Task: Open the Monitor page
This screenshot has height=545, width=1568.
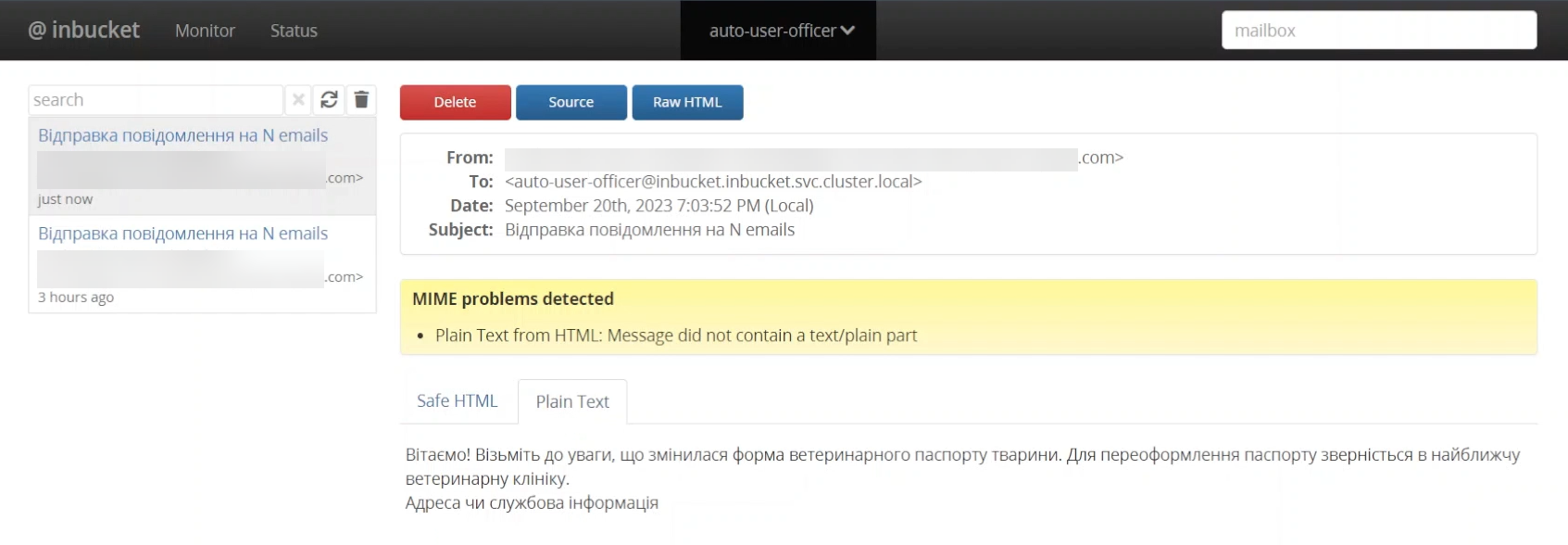Action: coord(205,31)
